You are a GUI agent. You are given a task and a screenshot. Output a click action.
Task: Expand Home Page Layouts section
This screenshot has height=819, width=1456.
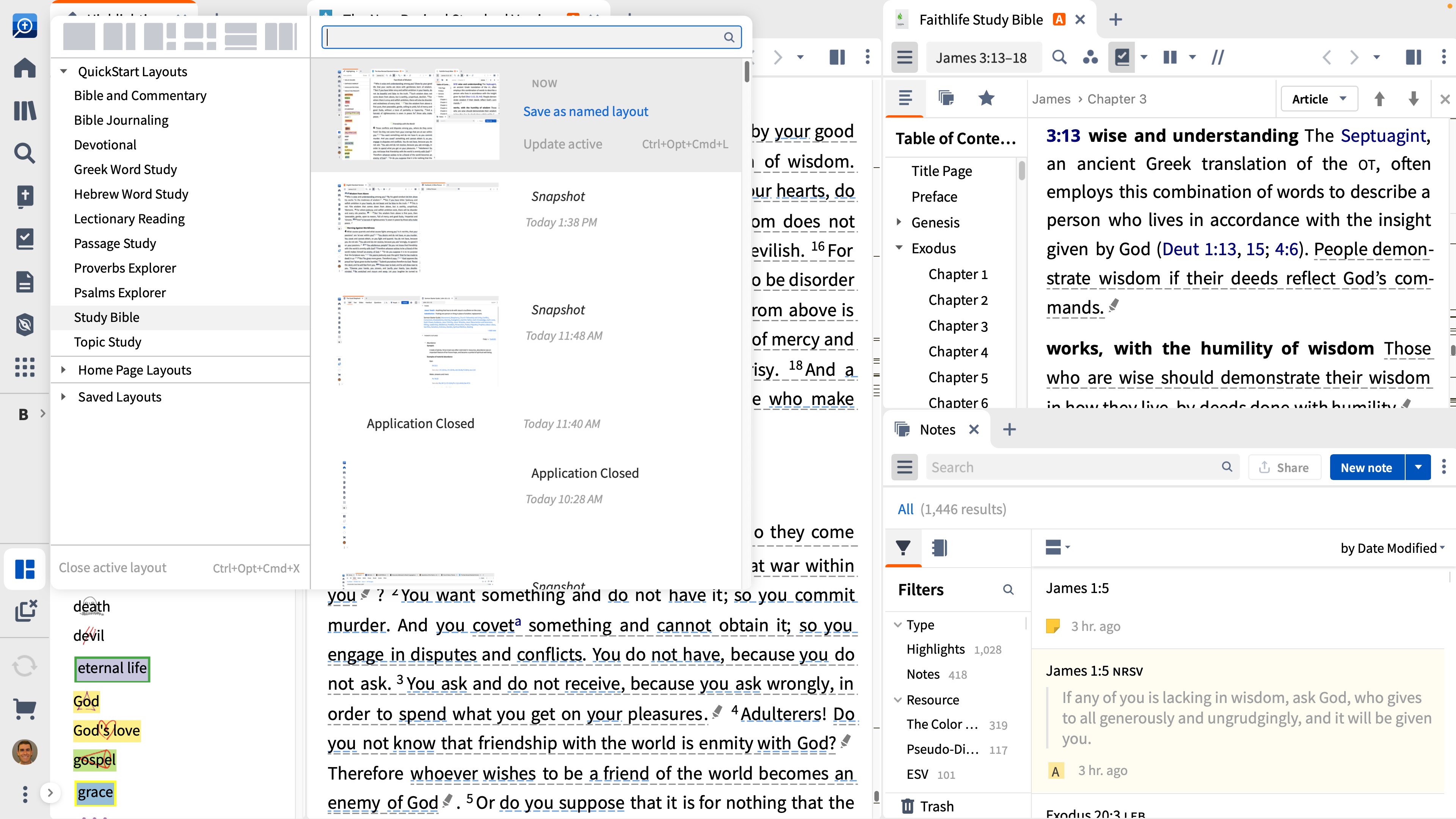click(64, 370)
